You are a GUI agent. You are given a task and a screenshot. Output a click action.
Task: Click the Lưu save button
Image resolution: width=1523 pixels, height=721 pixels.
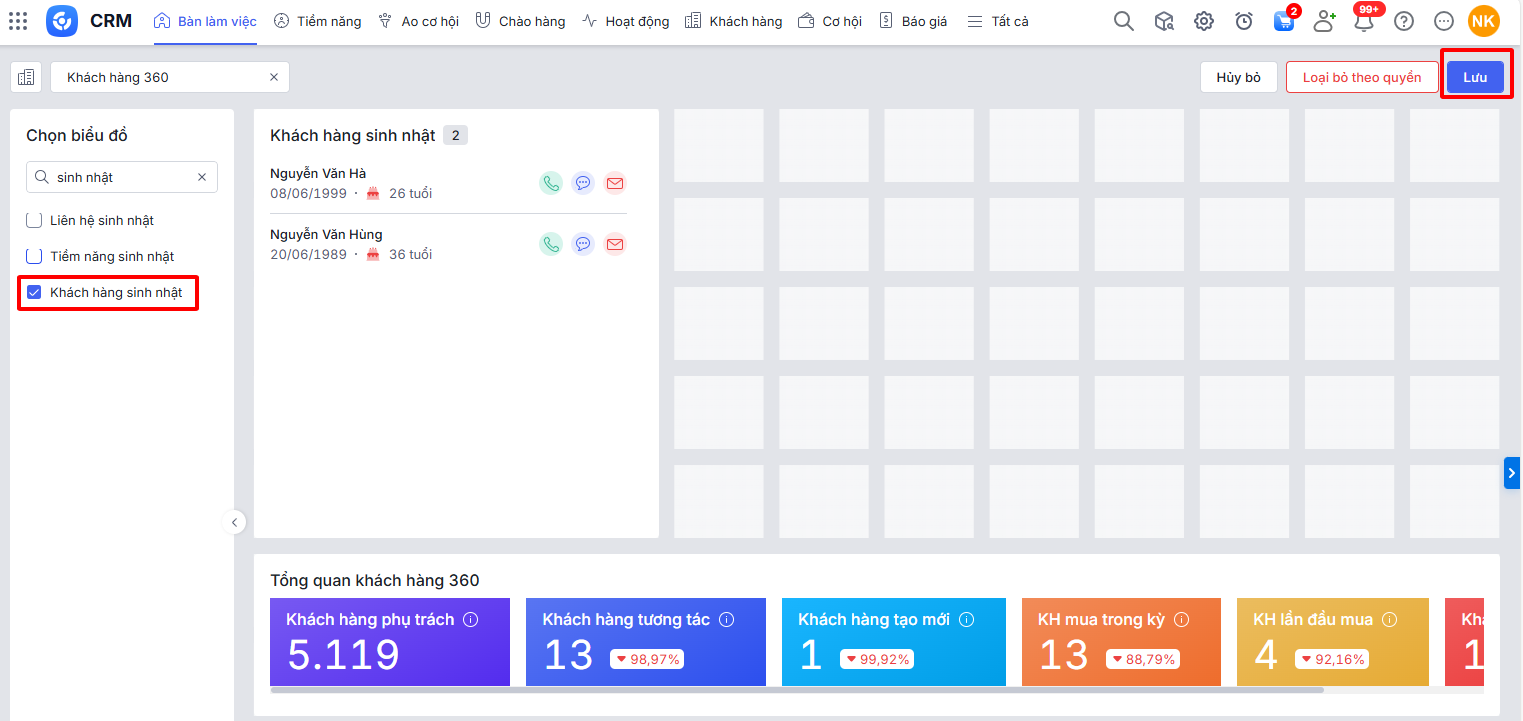tap(1475, 77)
